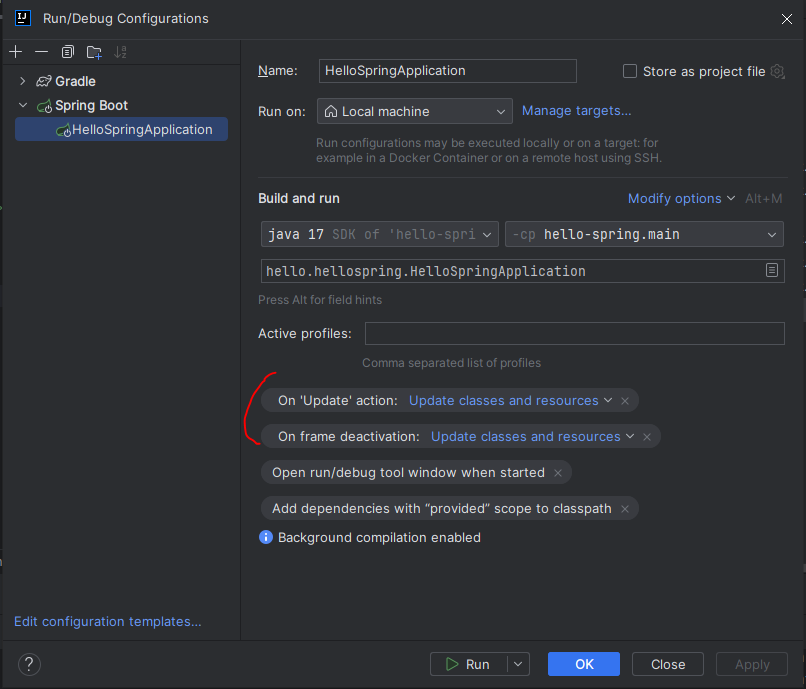Create a new configuration folder
Image resolution: width=806 pixels, height=689 pixels.
tap(94, 52)
